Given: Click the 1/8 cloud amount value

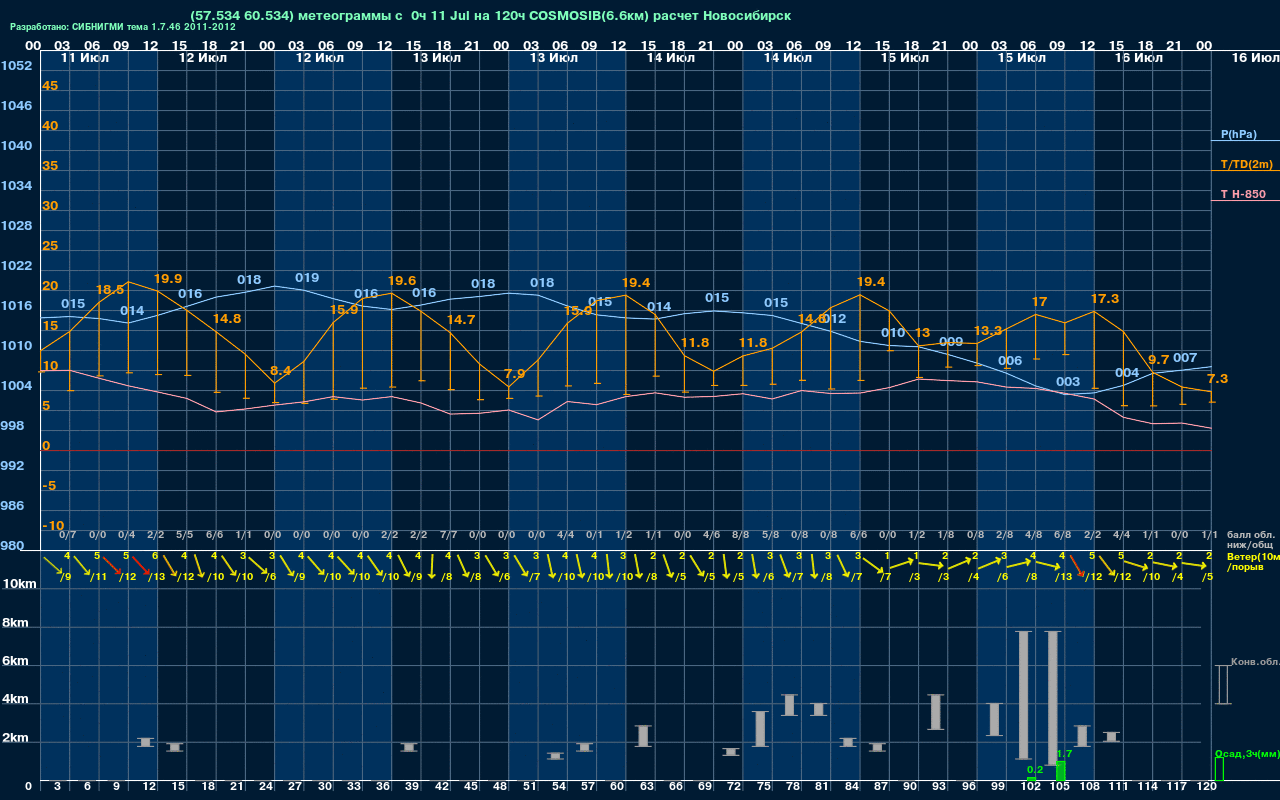Looking at the screenshot, I should pos(945,536).
